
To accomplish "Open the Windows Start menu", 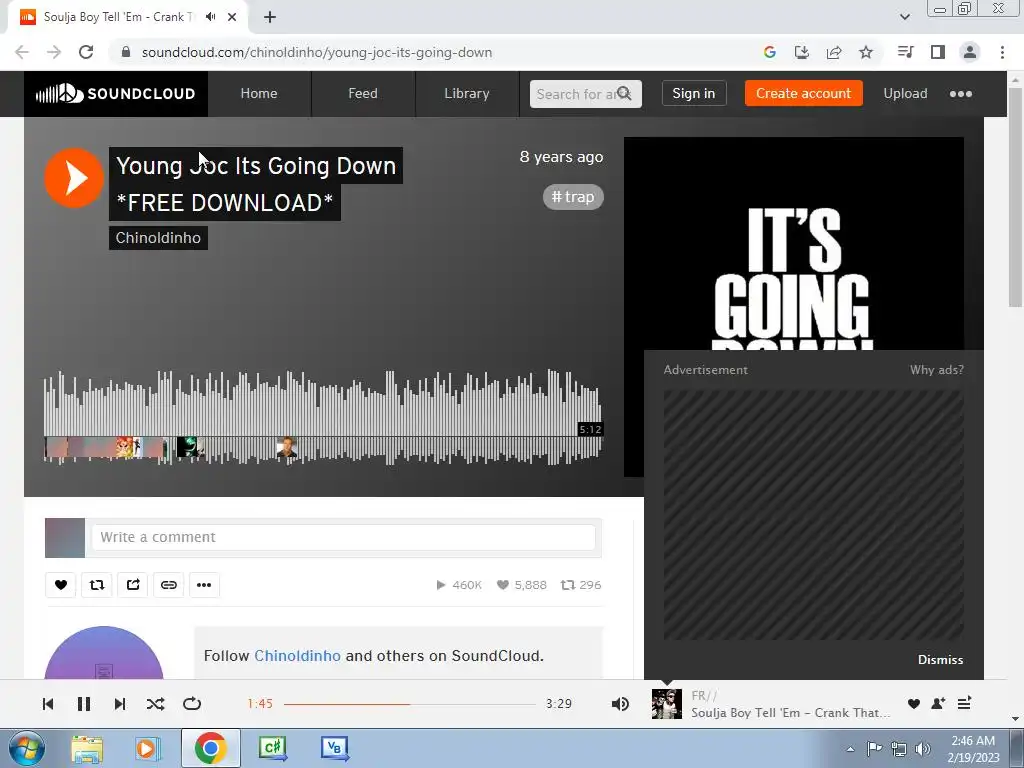I will tap(27, 748).
